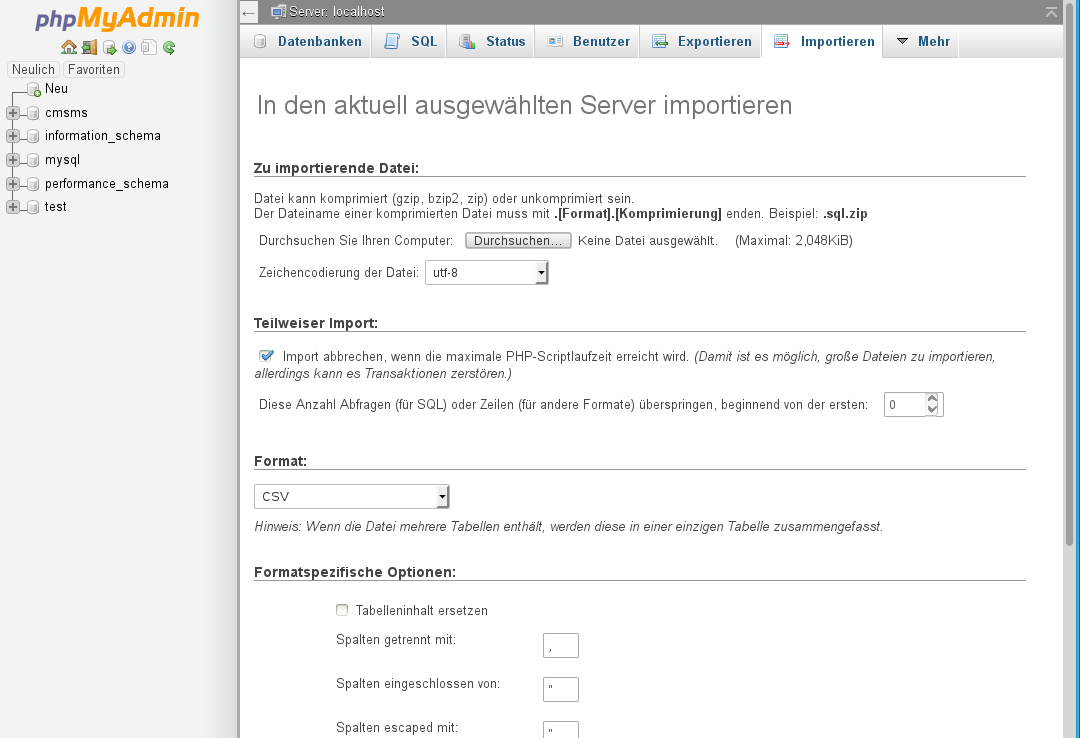The height and width of the screenshot is (738, 1080).
Task: Click the collapse page header icon at top right
Action: pyautogui.click(x=1051, y=12)
